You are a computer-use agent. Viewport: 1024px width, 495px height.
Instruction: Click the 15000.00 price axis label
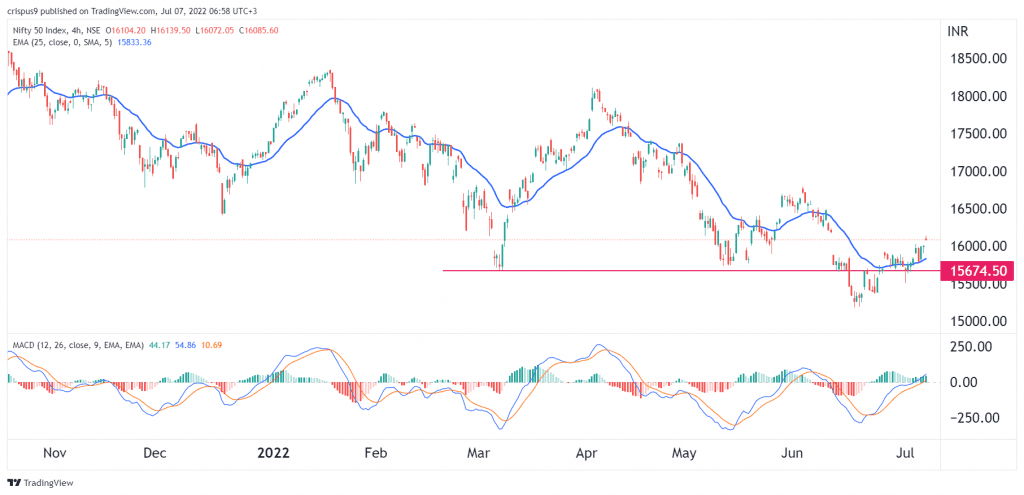[978, 321]
